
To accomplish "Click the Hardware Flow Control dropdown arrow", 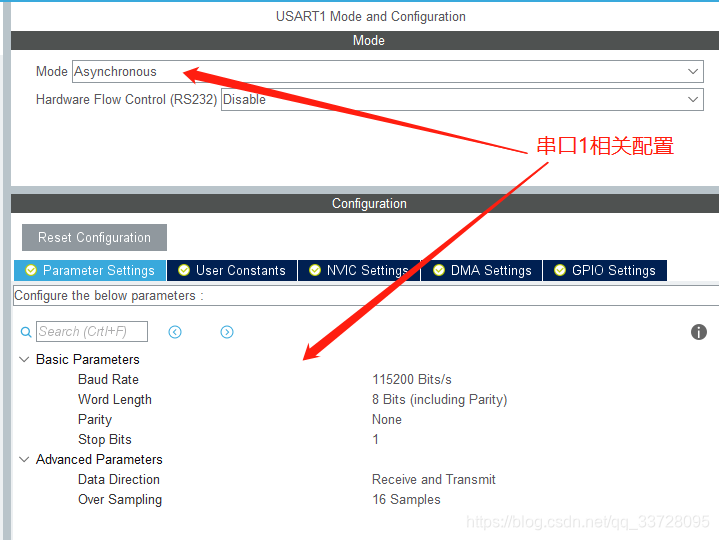I will pos(693,99).
